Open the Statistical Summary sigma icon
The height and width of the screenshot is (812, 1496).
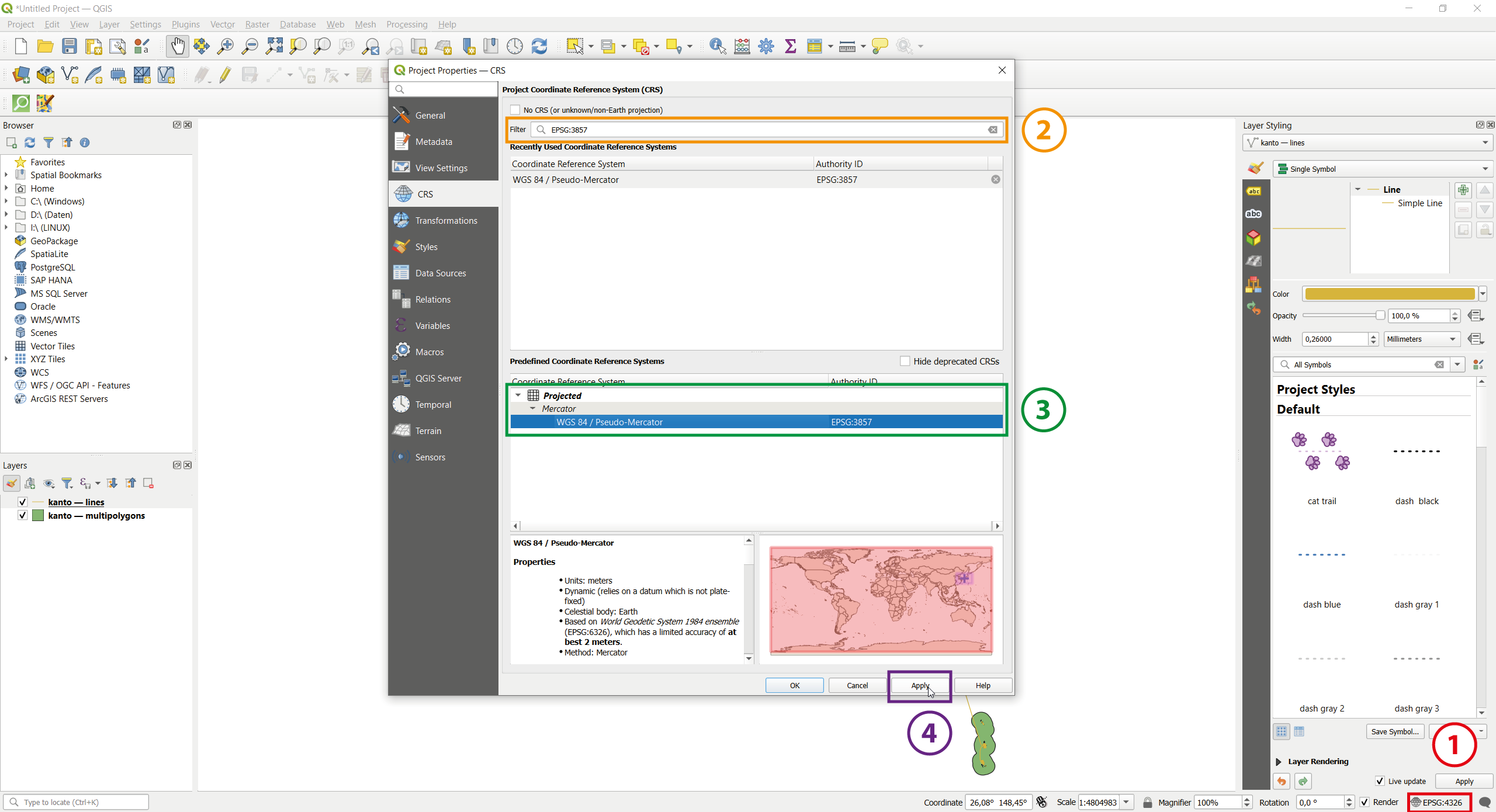click(x=790, y=46)
